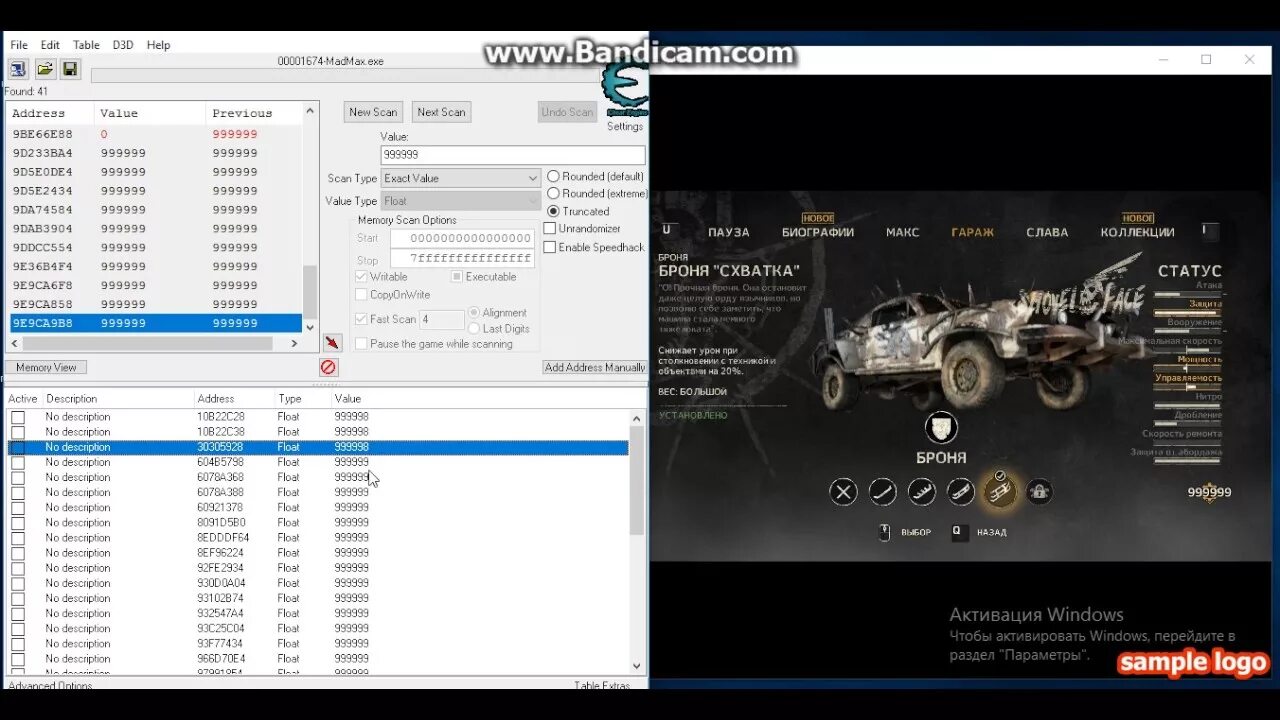The width and height of the screenshot is (1280, 720).
Task: Open the Scan Type Exact Value dropdown
Action: click(461, 178)
